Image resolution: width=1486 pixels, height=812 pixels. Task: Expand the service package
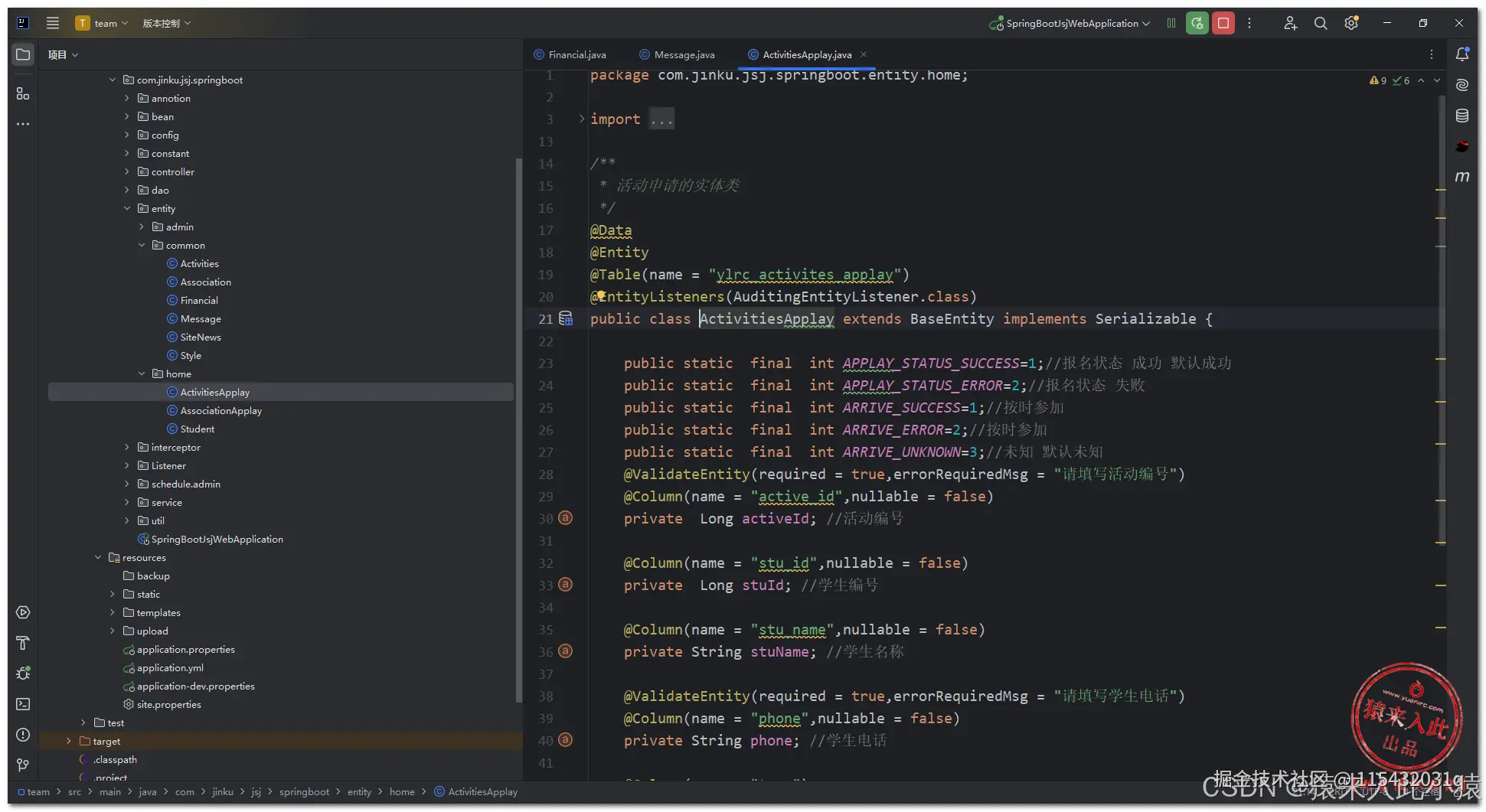(x=127, y=502)
